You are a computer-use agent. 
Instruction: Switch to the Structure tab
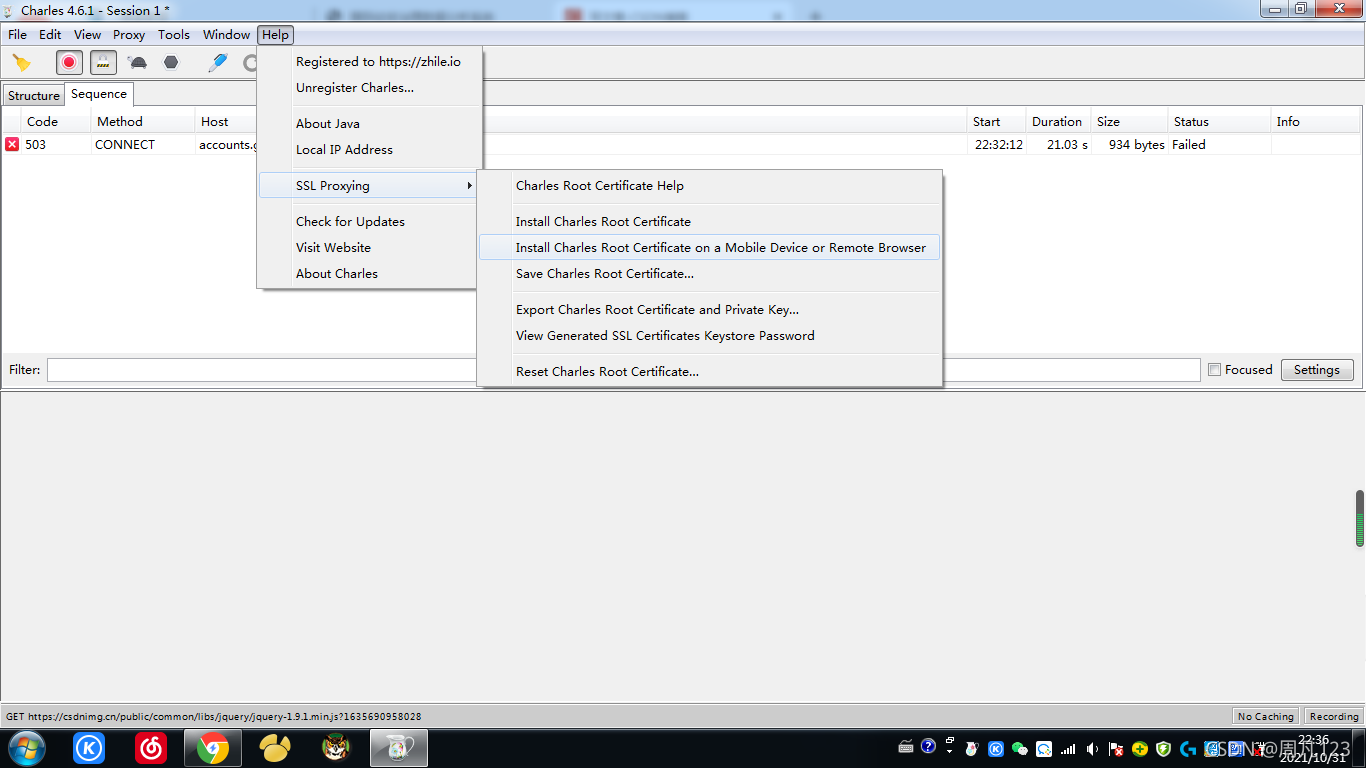(34, 95)
